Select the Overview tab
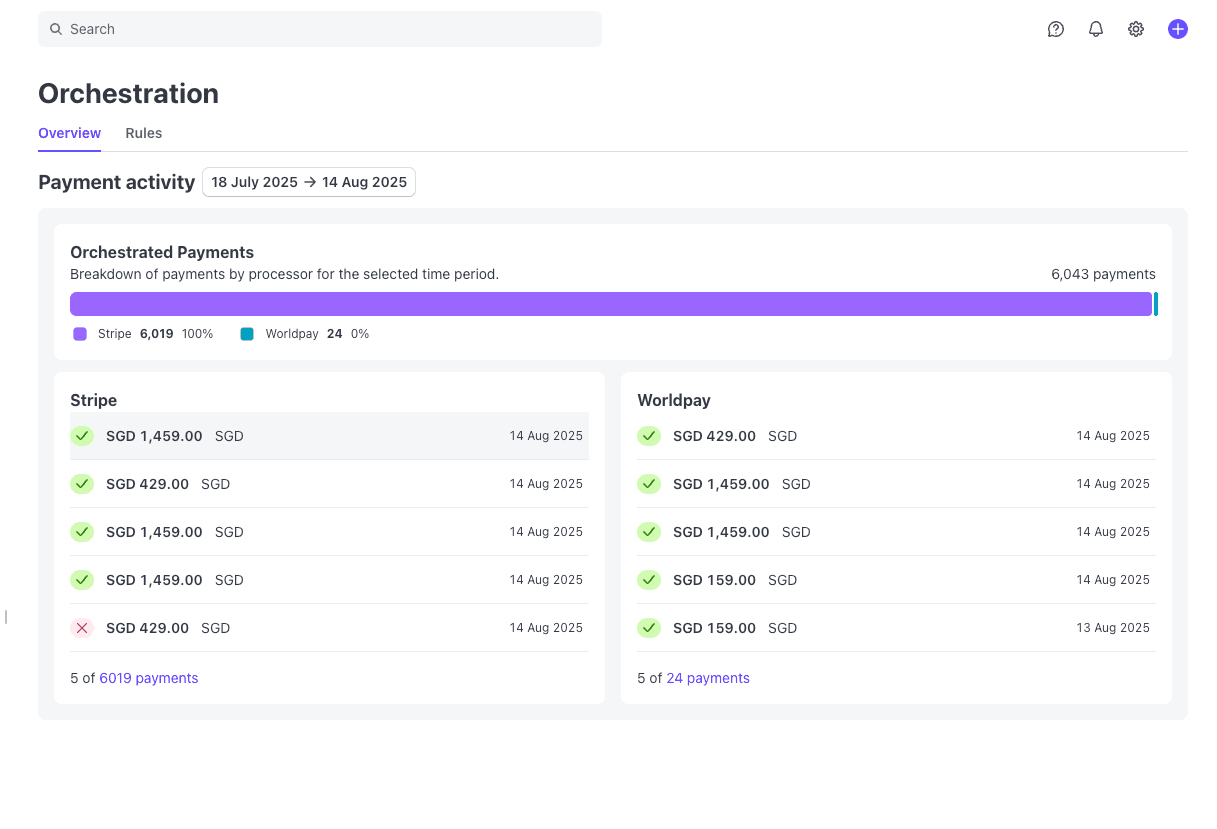The image size is (1217, 829). pyautogui.click(x=69, y=133)
